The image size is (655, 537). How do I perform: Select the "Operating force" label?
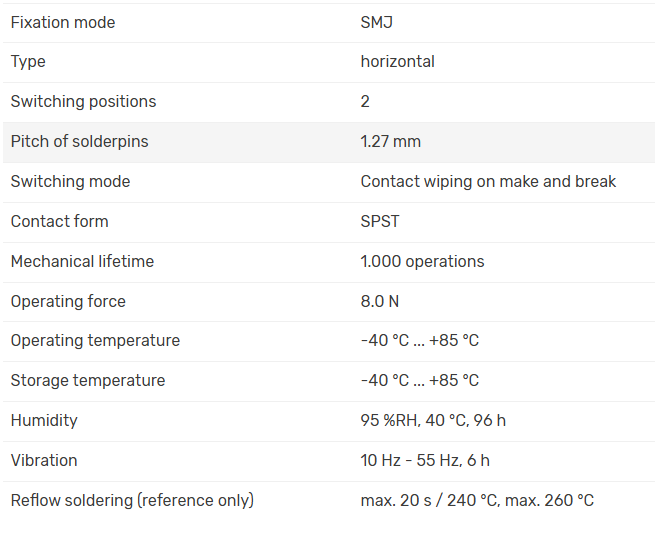[x=68, y=301]
